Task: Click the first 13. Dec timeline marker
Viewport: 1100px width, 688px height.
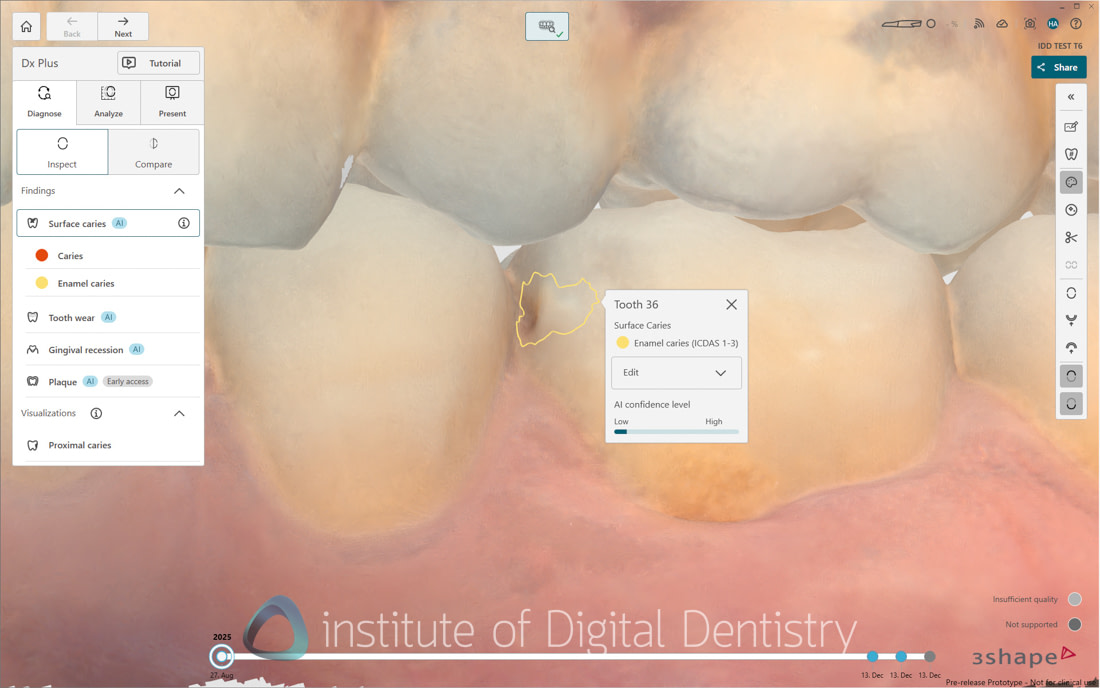Action: coord(873,657)
